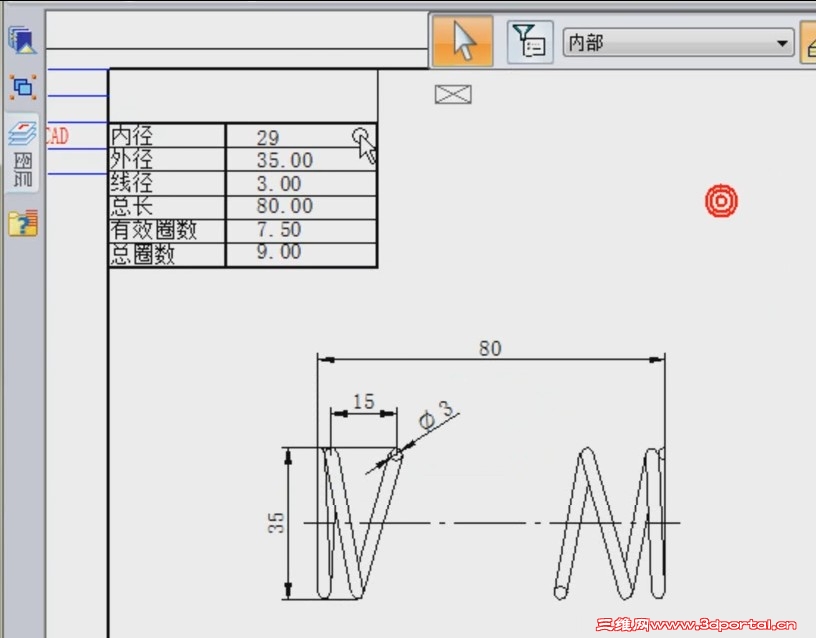Screen dimensions: 816x638
Task: Click the red CAD text in title block
Action: tap(57, 136)
